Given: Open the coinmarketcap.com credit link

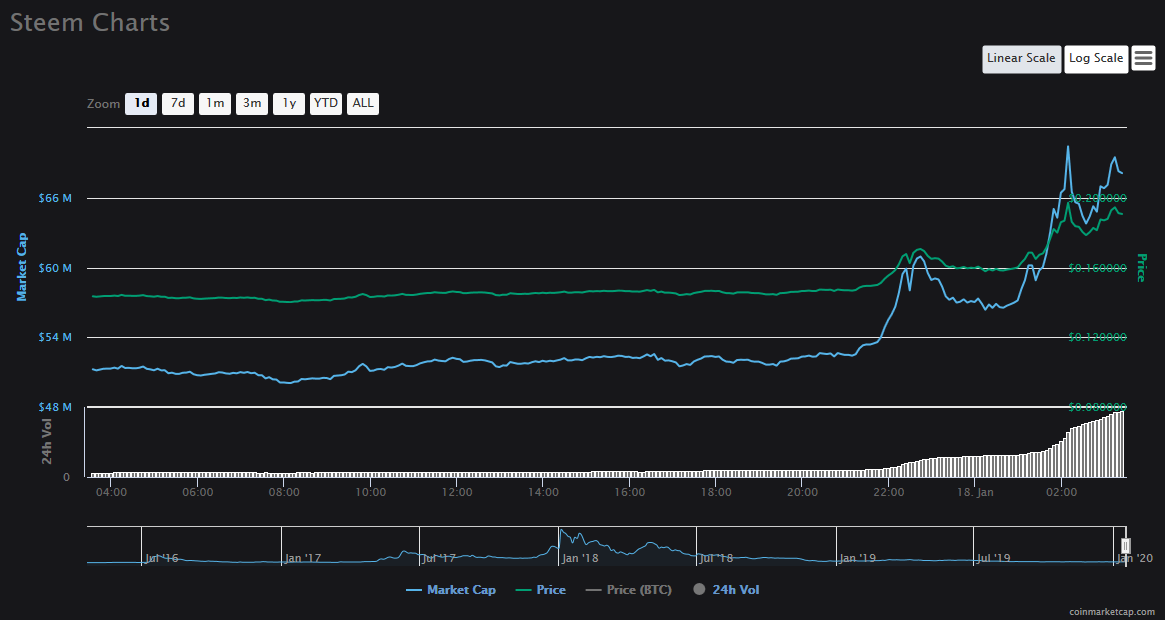Looking at the screenshot, I should pos(1112,611).
